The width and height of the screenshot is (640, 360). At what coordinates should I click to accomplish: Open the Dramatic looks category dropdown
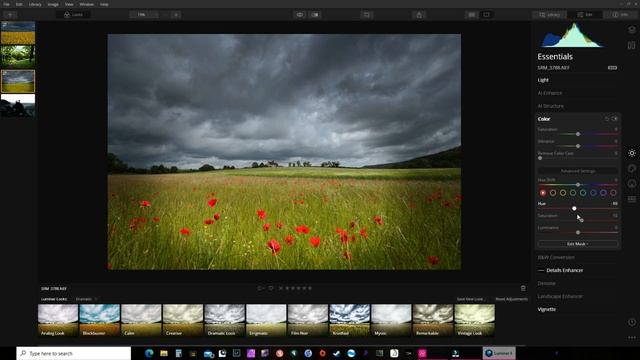(87, 299)
